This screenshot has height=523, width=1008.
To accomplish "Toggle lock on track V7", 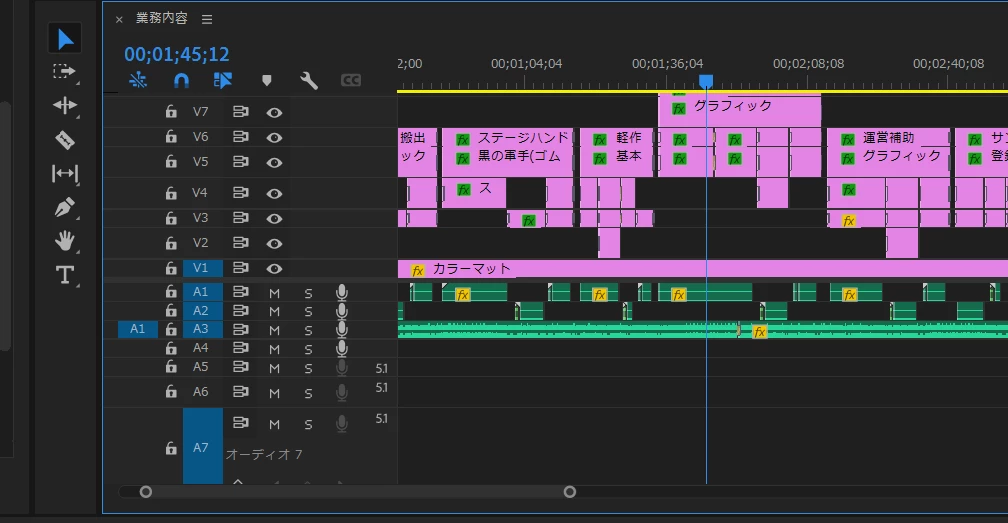I will 171,112.
